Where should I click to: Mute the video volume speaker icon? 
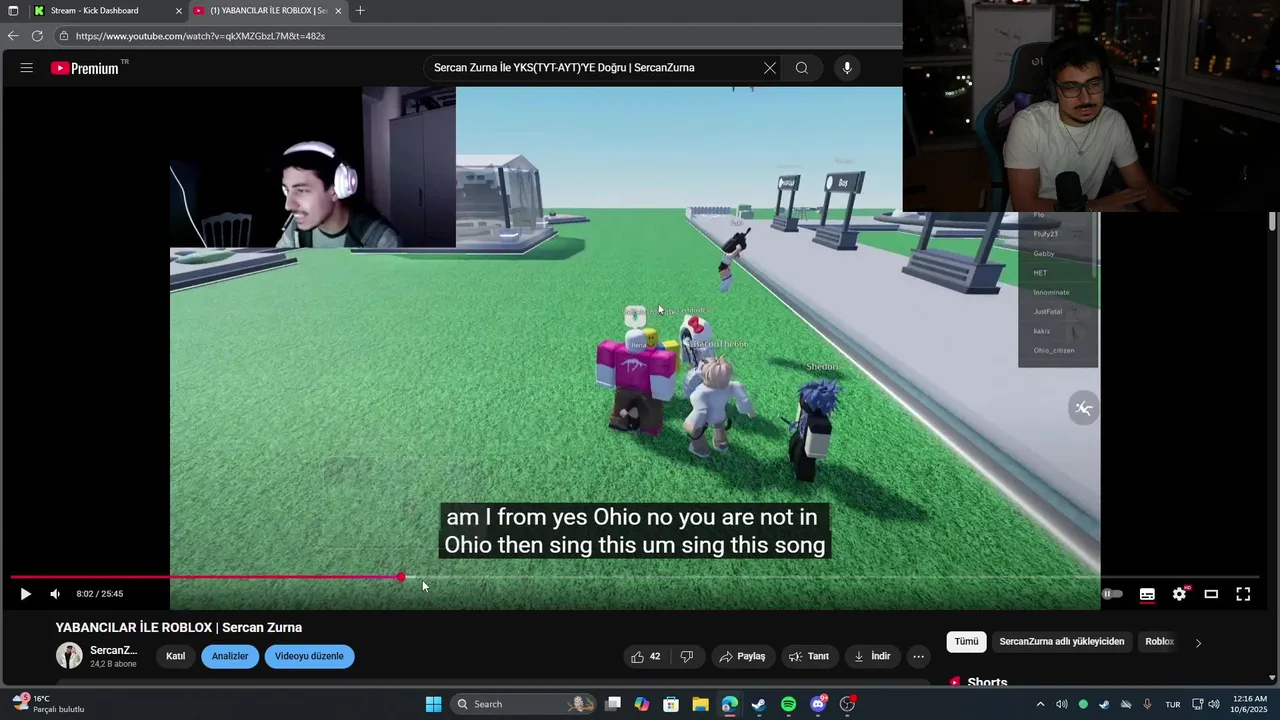click(x=55, y=594)
